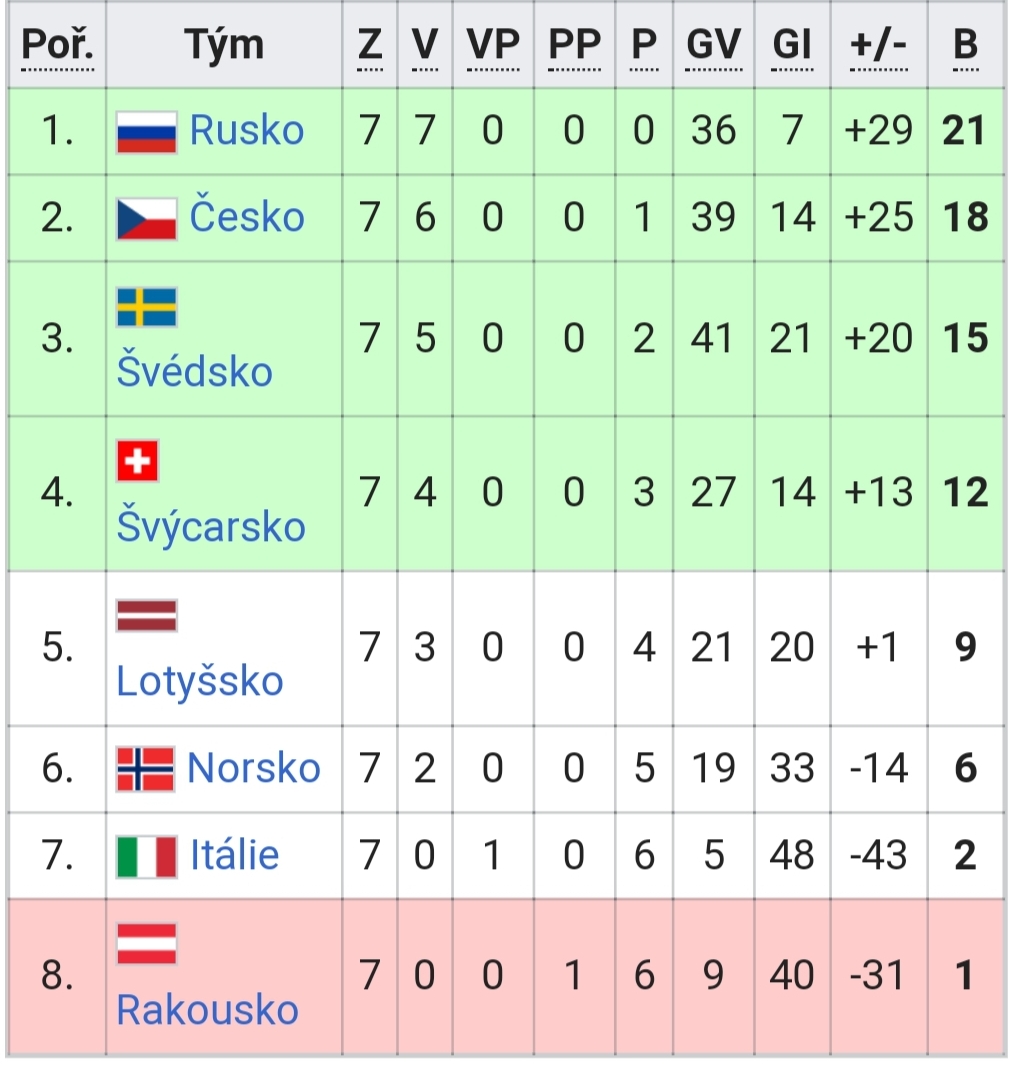Open the Lotyšsko team link
1009x1066 pixels.
(x=199, y=681)
